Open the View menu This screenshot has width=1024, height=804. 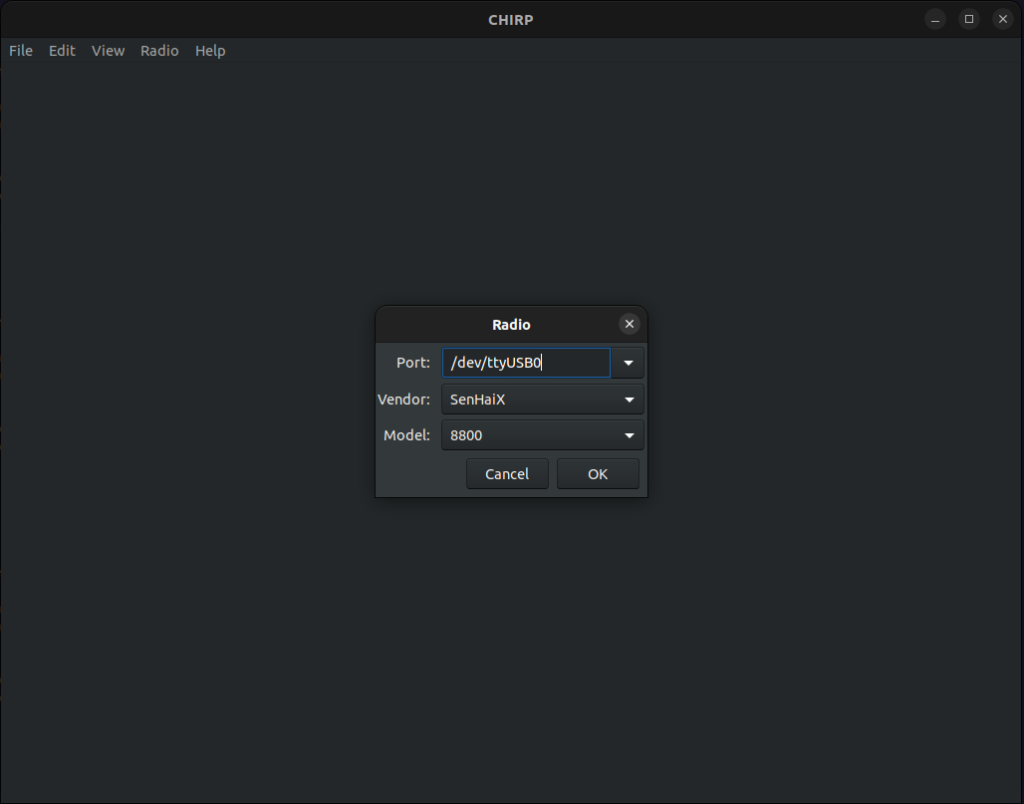pos(108,51)
